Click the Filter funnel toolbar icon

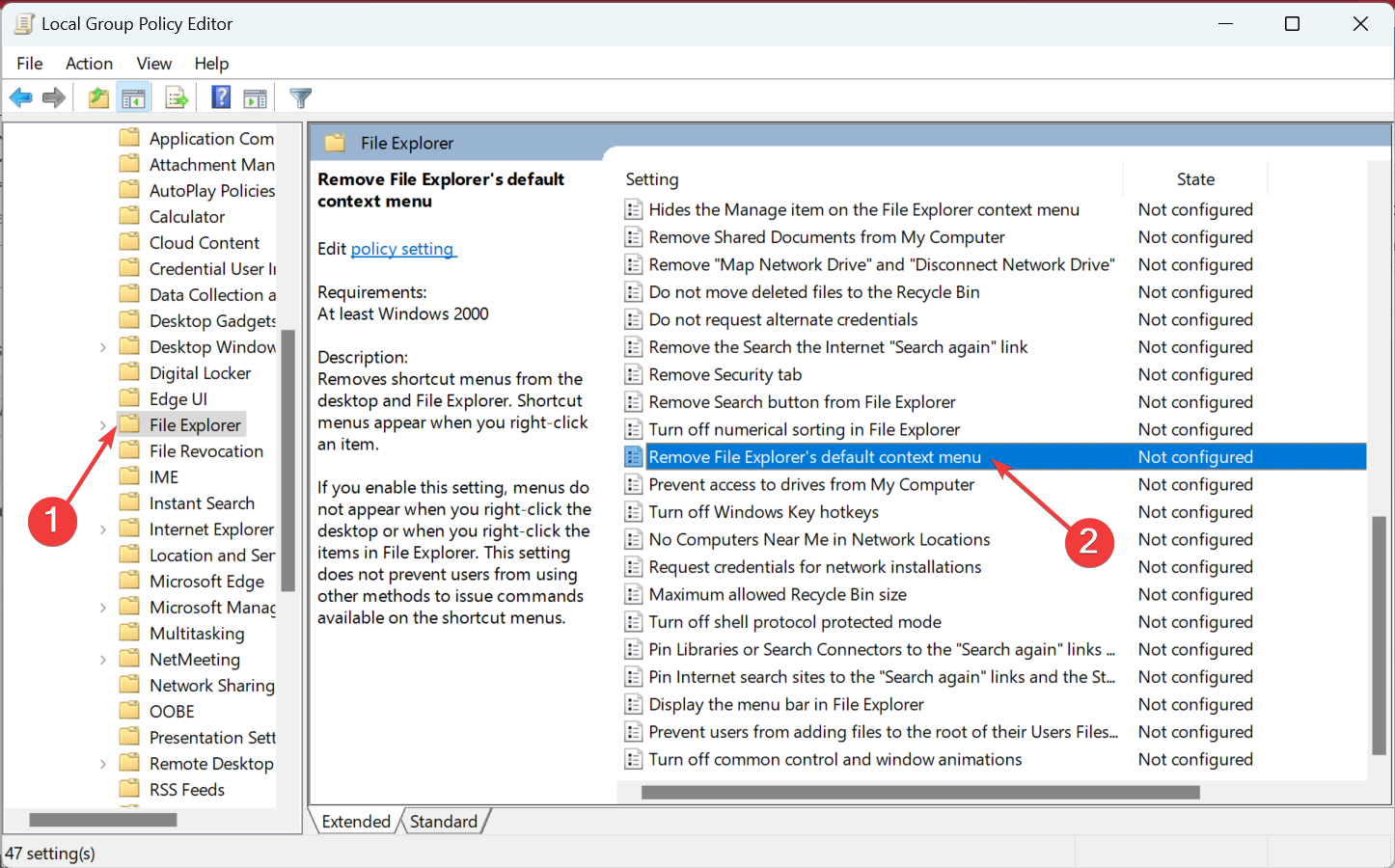click(x=300, y=97)
